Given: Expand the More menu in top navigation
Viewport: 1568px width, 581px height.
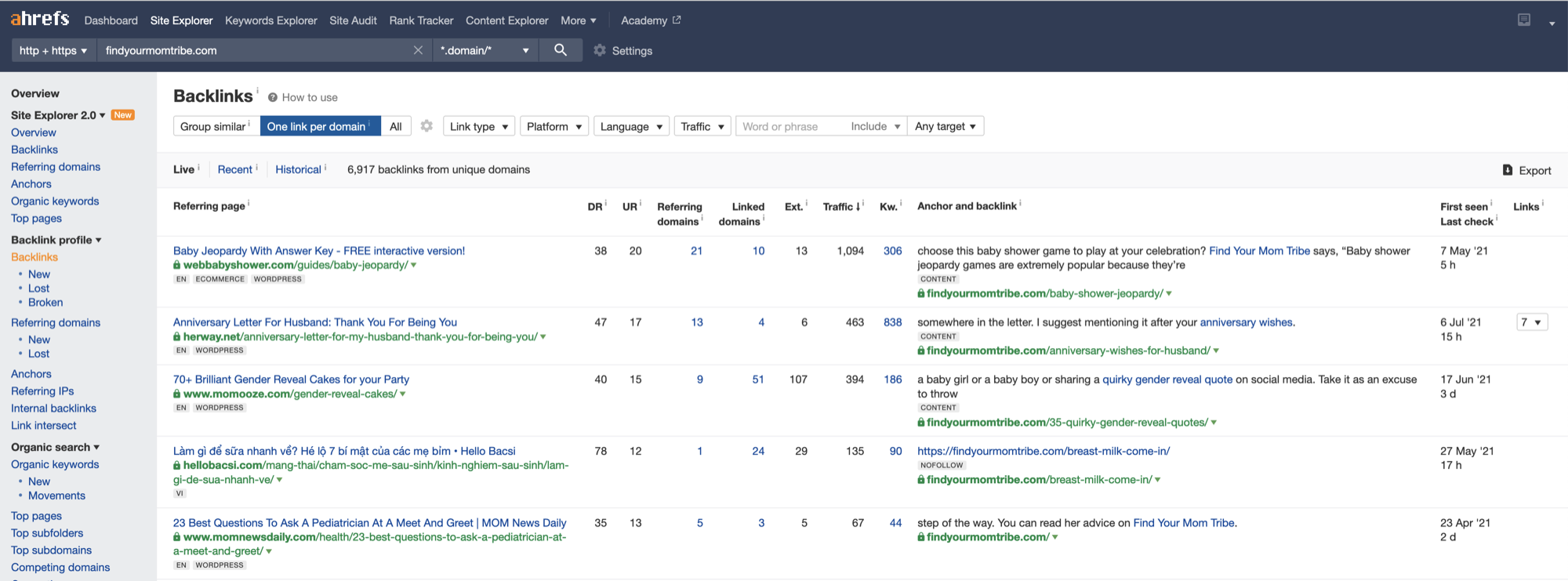Looking at the screenshot, I should point(579,20).
